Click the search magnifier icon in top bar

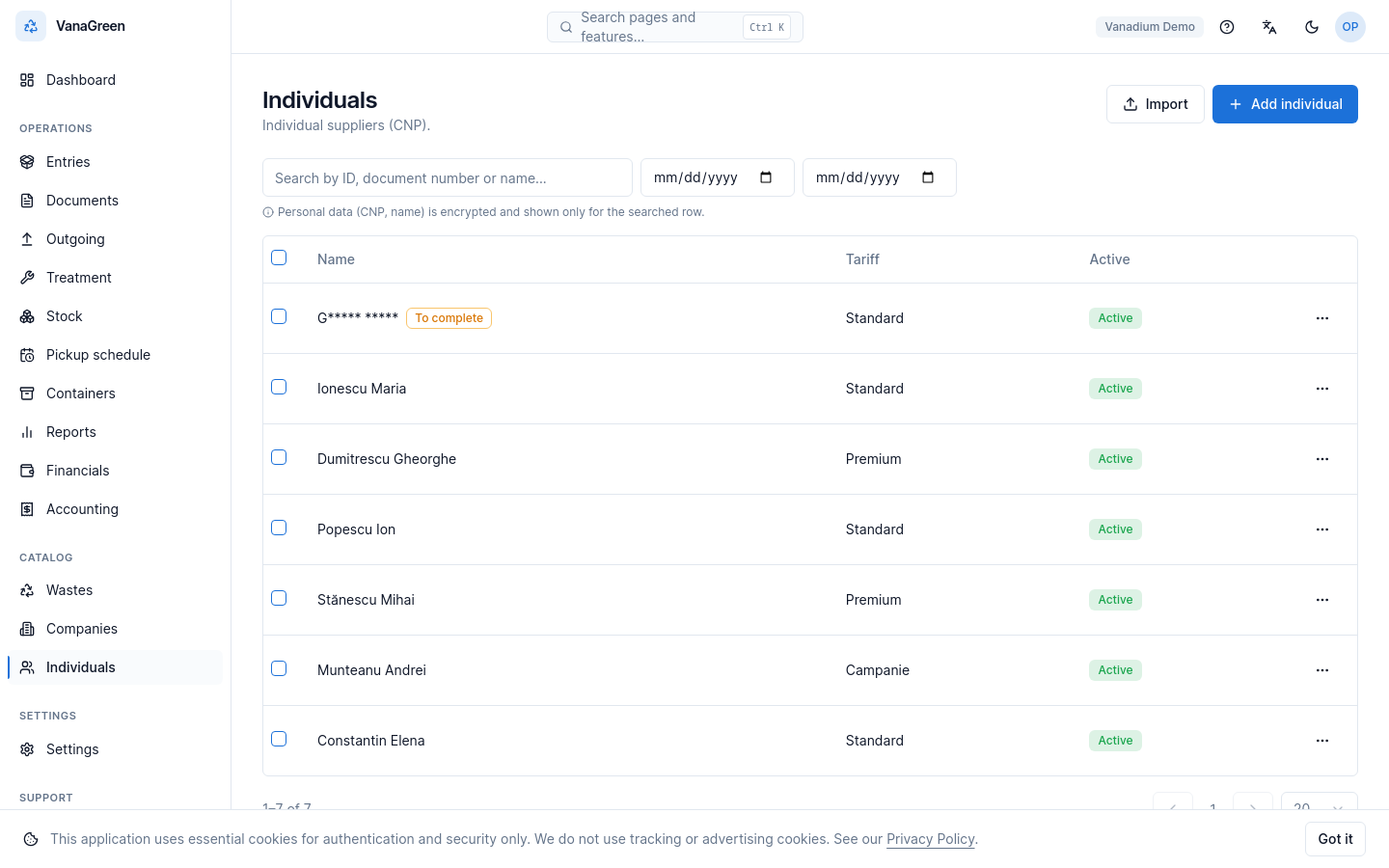coord(566,27)
